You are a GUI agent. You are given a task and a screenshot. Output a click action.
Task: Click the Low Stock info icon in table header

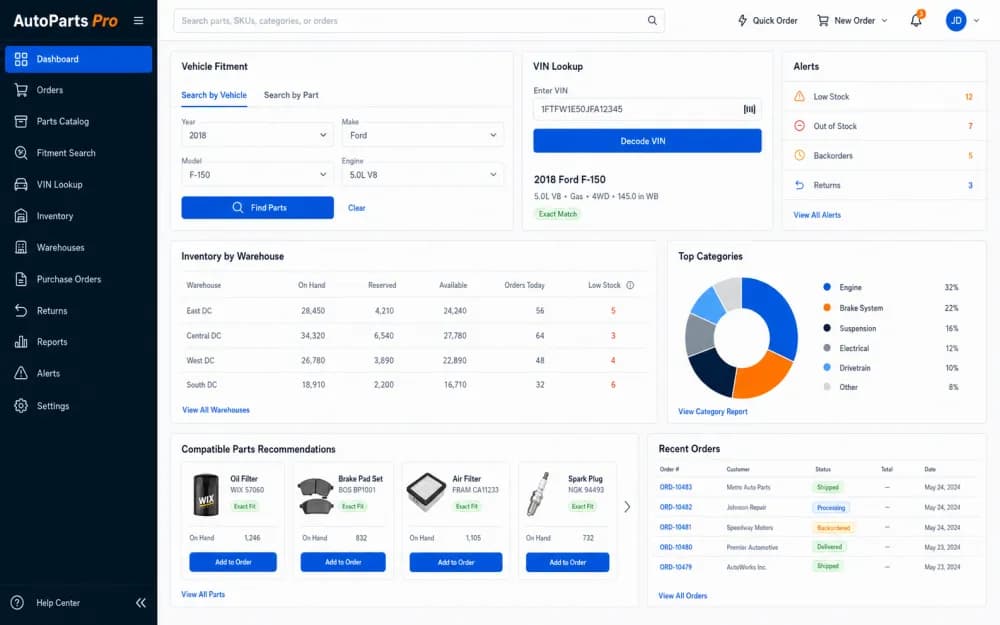(x=630, y=285)
